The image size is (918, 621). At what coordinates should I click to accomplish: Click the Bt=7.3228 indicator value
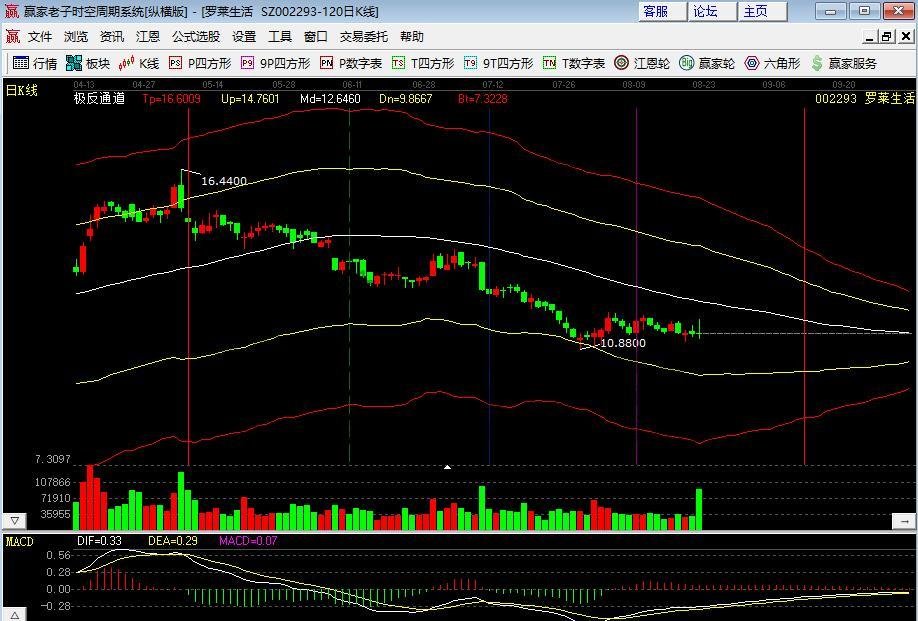(x=483, y=99)
